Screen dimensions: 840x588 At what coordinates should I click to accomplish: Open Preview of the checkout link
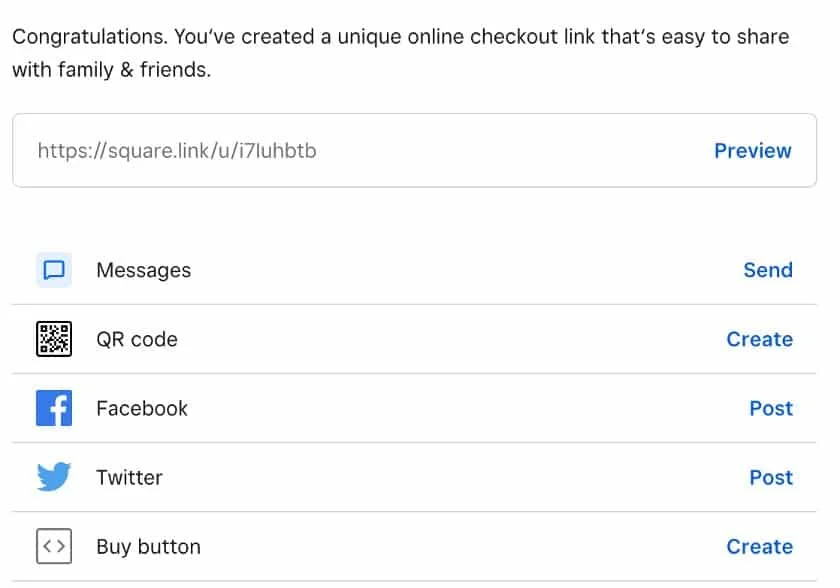click(753, 151)
